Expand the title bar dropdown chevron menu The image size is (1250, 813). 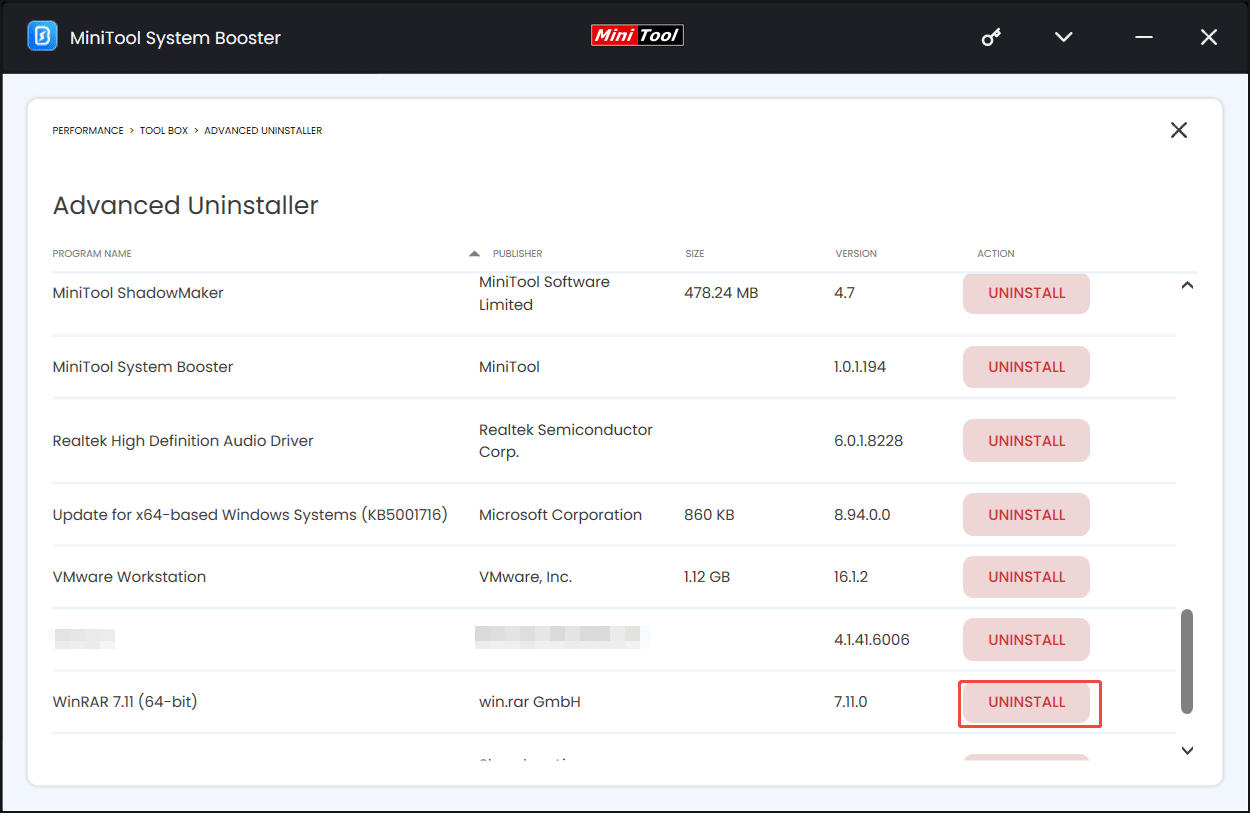[x=1064, y=37]
